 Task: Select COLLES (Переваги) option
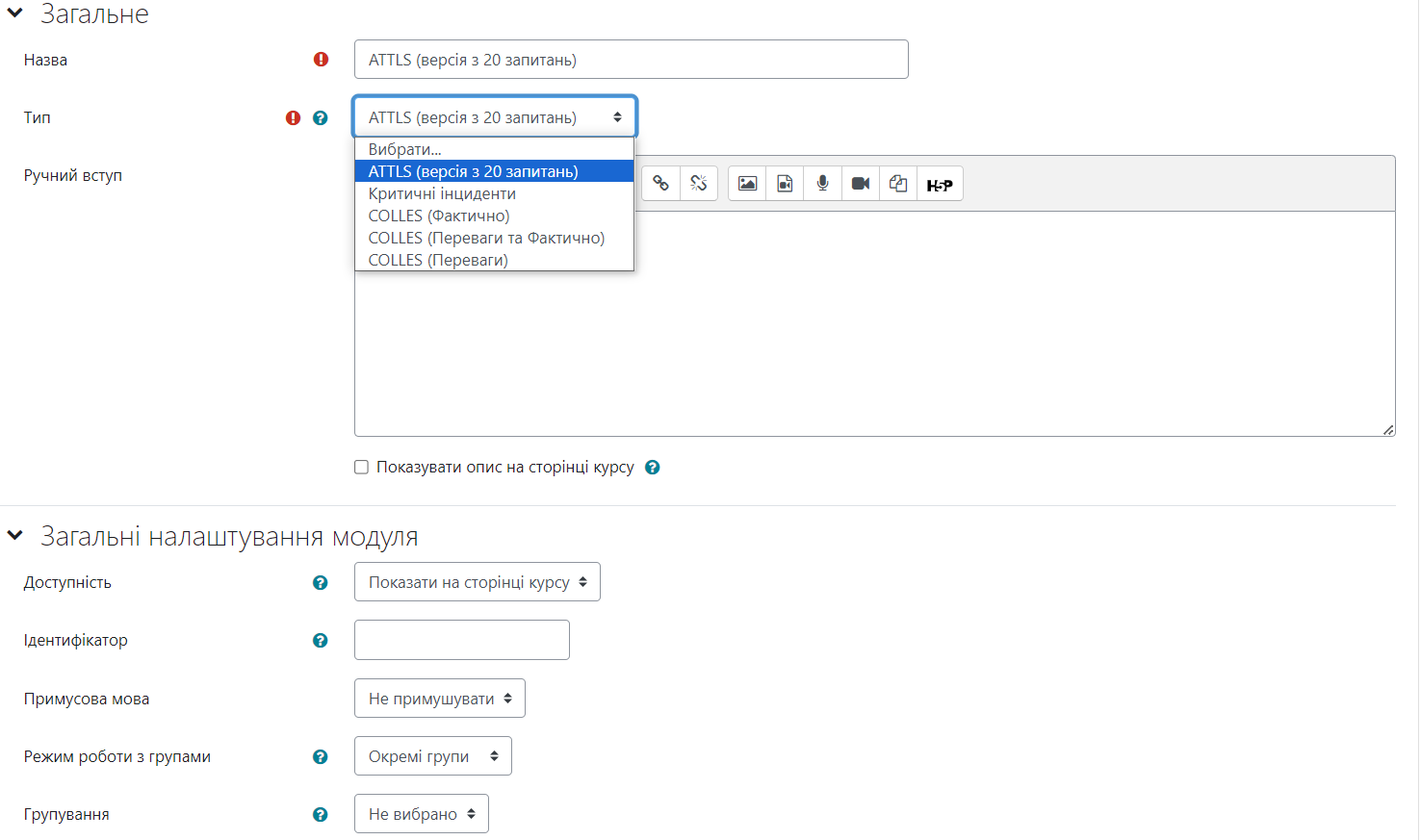click(x=495, y=260)
